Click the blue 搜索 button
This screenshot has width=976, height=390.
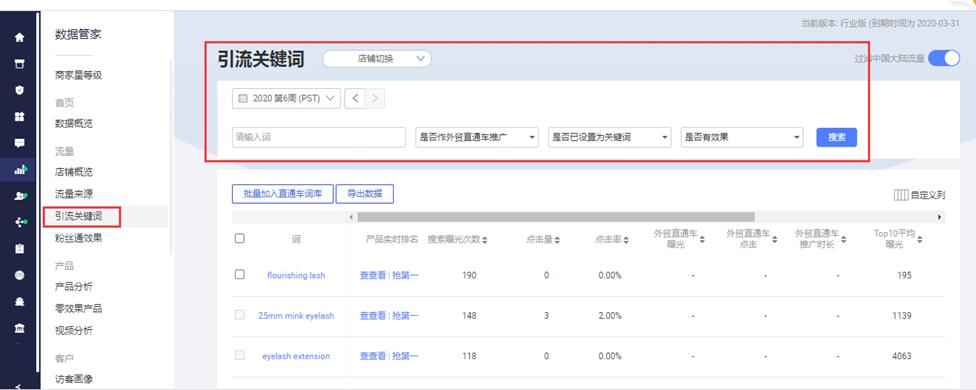point(837,137)
